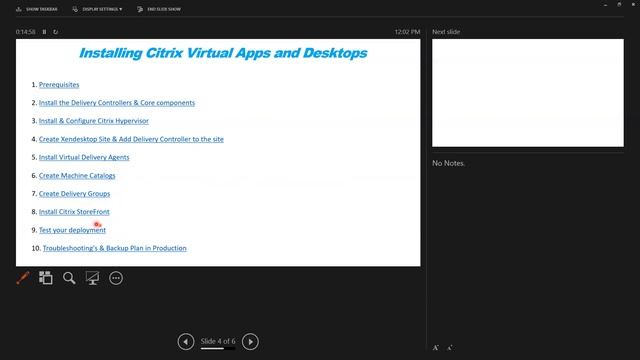Click the Next slide preview thumbnail
Screen dimensions: 640x360
[x=528, y=93]
